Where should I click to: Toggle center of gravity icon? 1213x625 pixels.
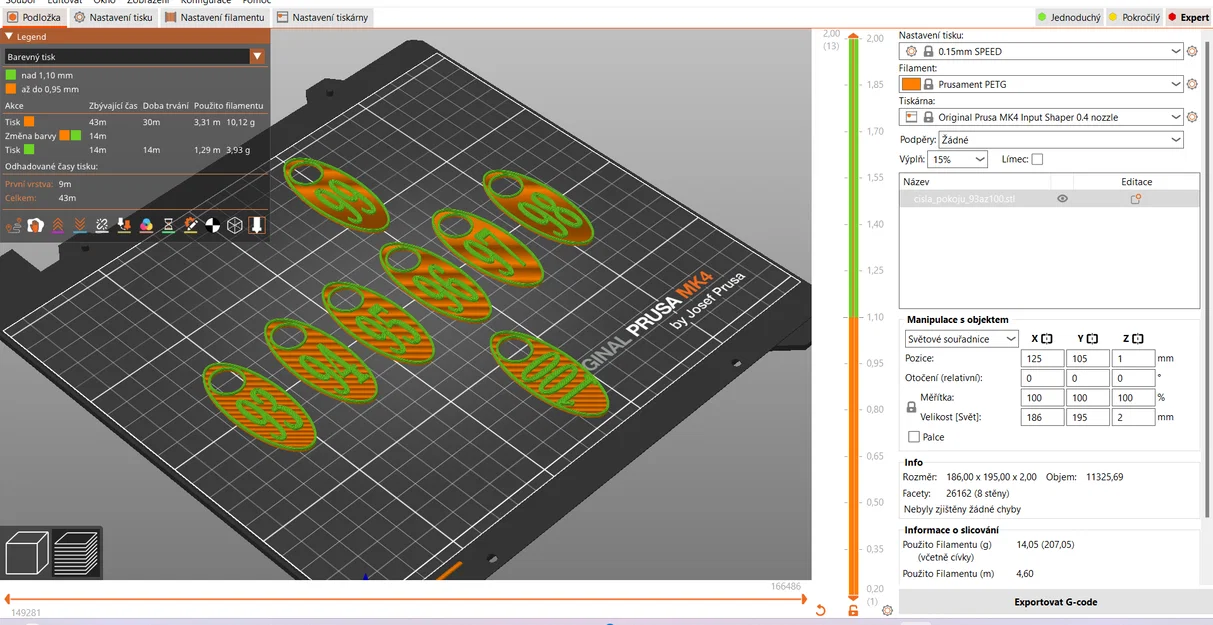(212, 225)
